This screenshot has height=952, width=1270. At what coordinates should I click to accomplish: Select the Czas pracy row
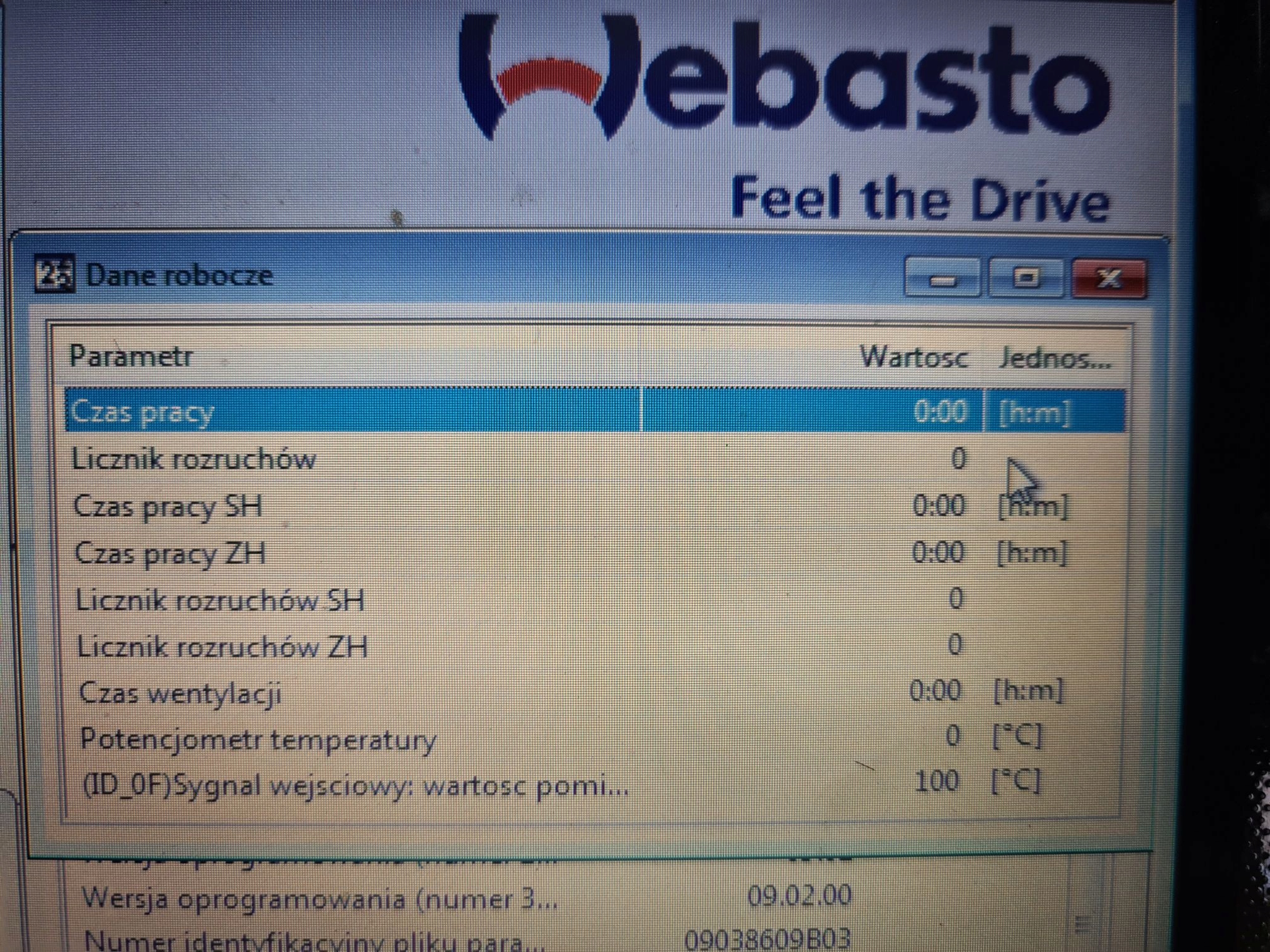coord(143,412)
